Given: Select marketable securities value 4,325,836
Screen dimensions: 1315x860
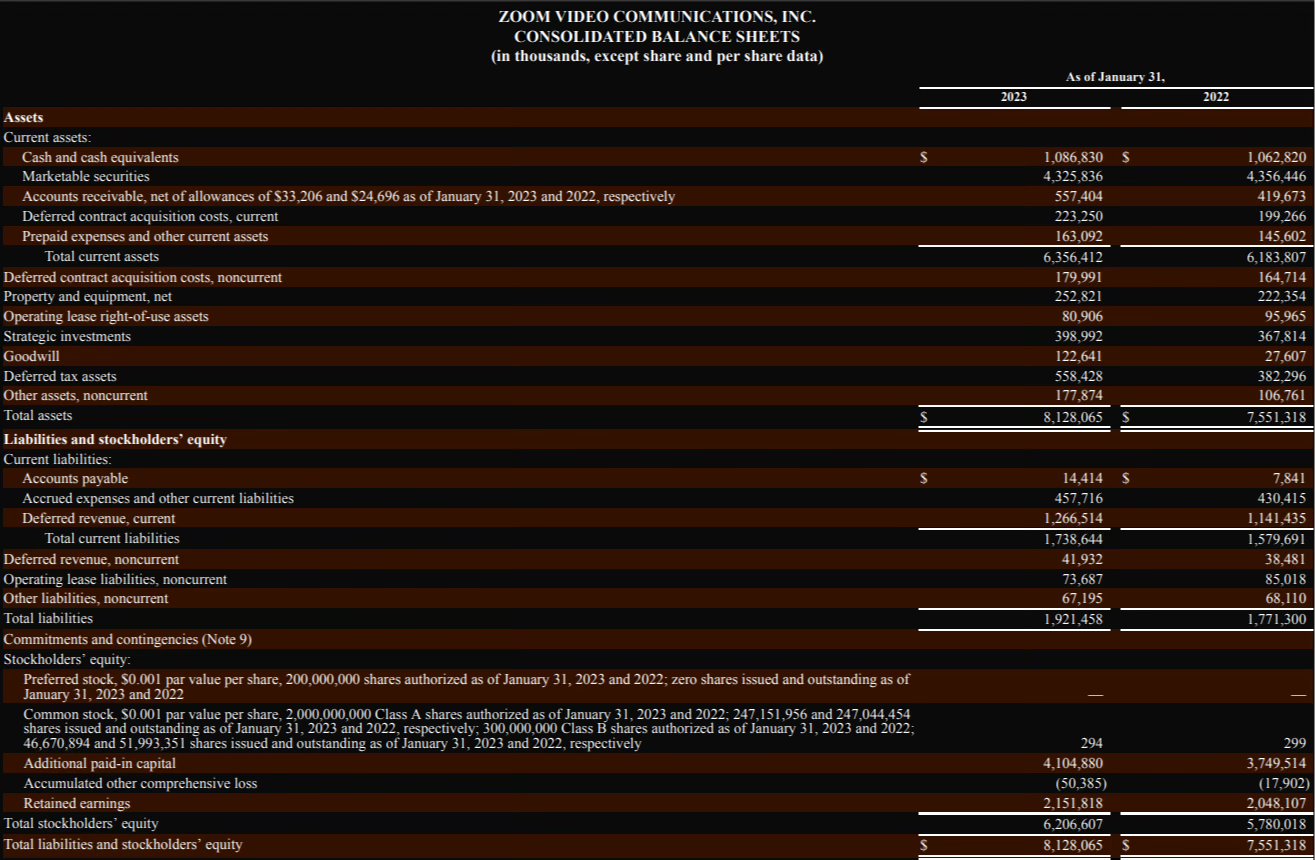Looking at the screenshot, I should (x=1073, y=177).
